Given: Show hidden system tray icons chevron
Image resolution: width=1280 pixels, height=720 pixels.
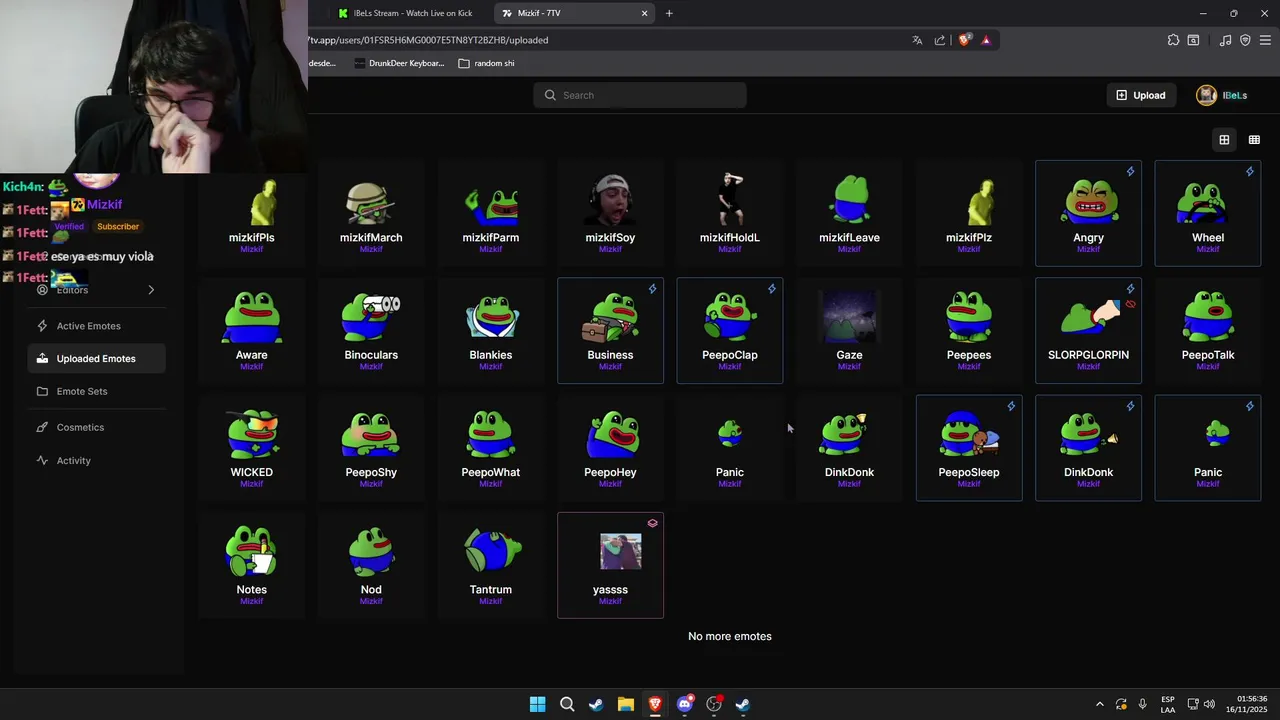Looking at the screenshot, I should (x=1100, y=704).
